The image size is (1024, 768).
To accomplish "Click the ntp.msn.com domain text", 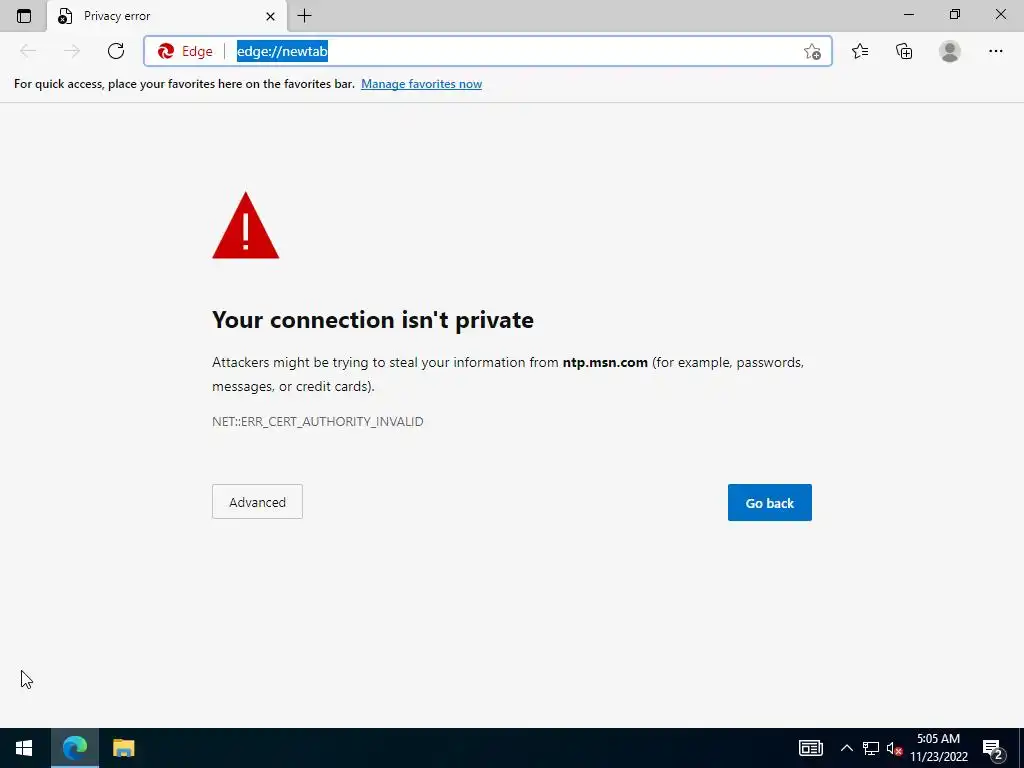I will point(605,362).
